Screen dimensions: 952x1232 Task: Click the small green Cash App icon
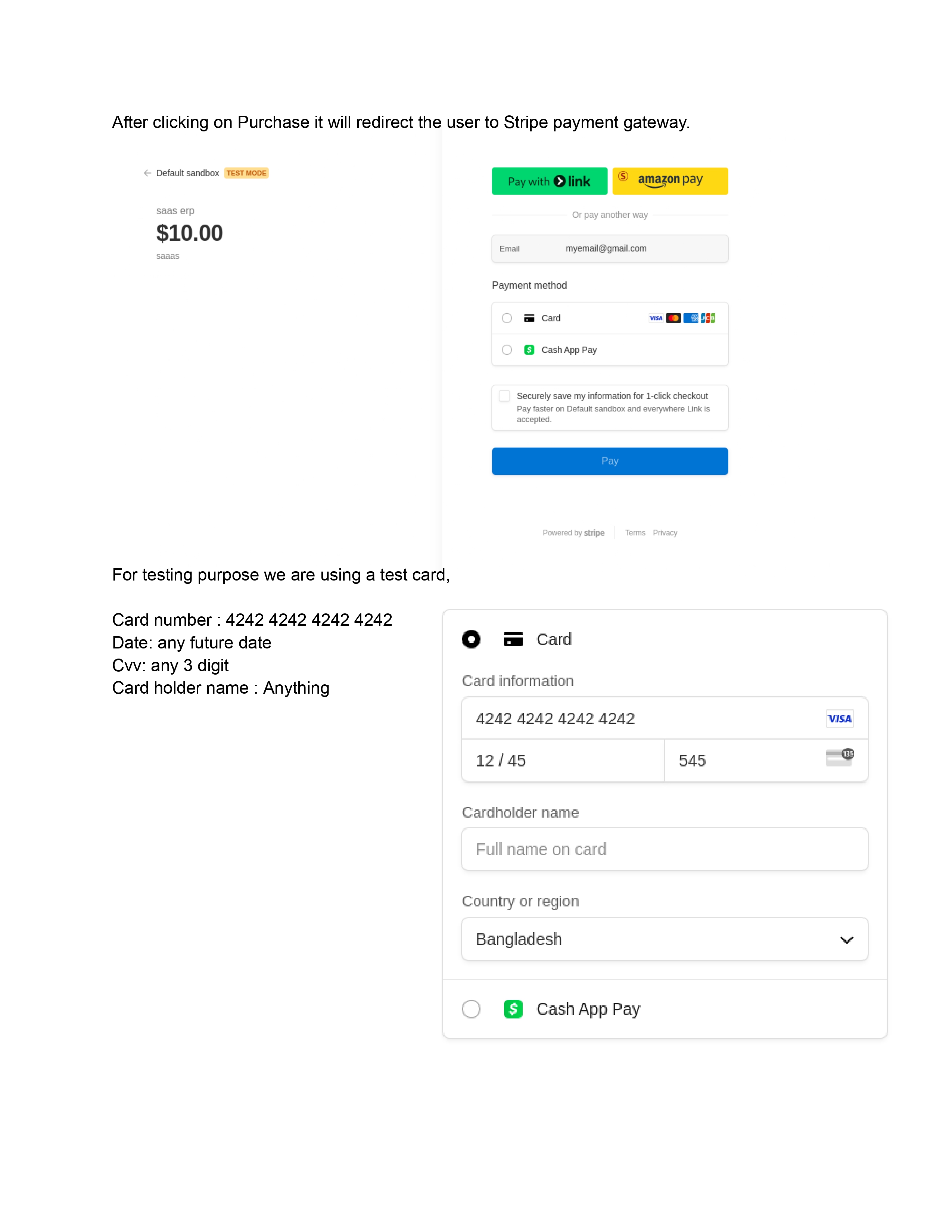point(529,350)
